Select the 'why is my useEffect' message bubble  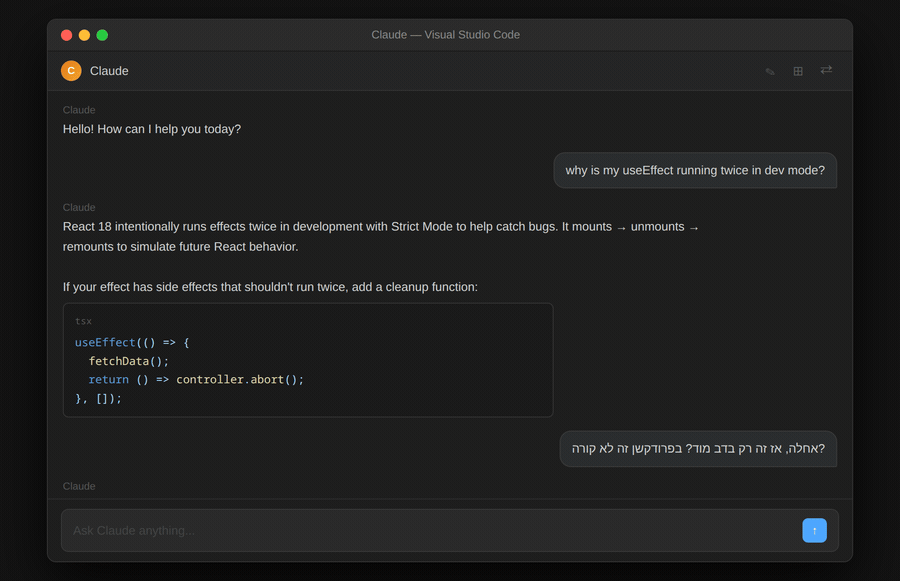click(695, 171)
